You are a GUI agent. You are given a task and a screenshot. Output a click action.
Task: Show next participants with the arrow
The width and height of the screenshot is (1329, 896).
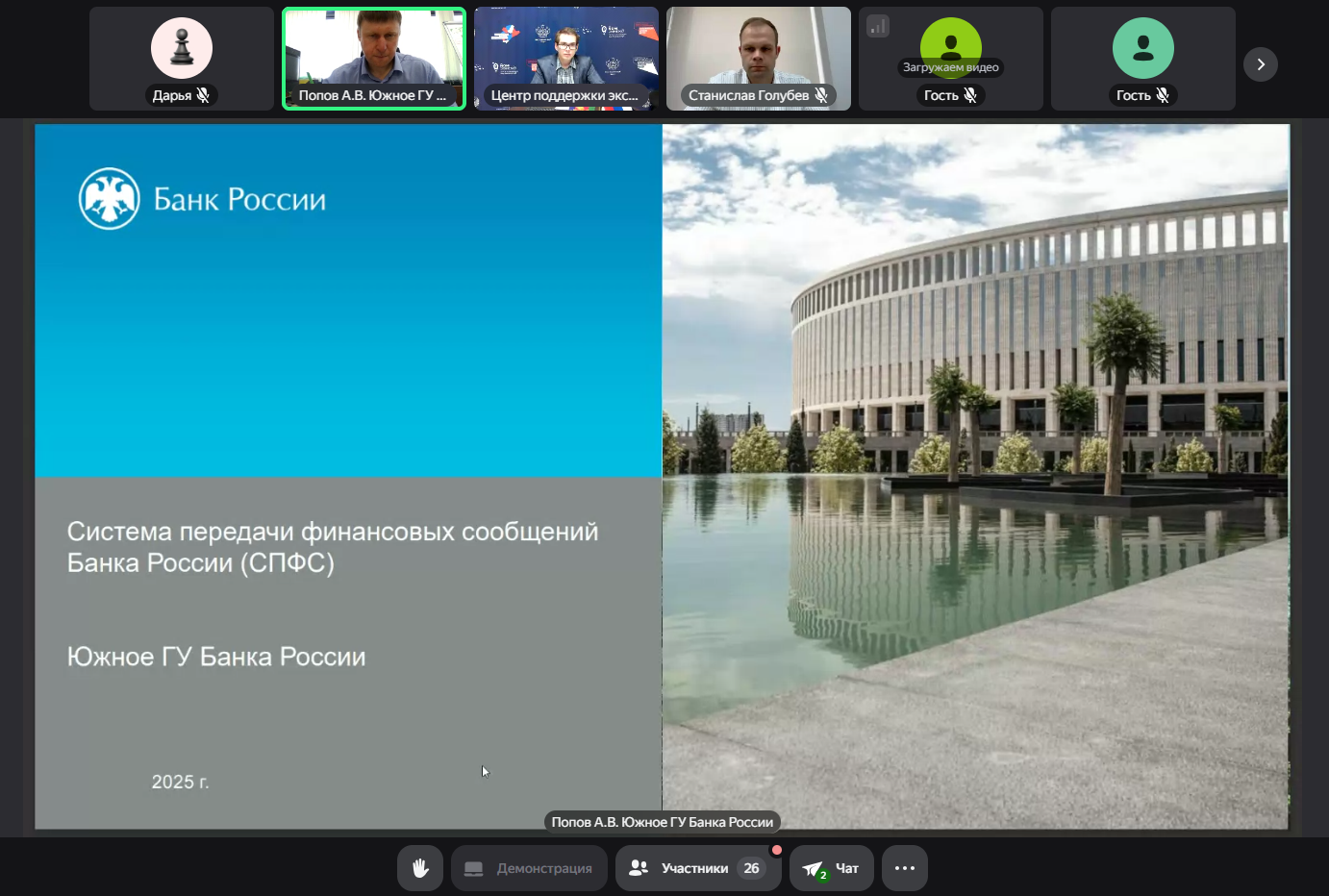[x=1260, y=64]
